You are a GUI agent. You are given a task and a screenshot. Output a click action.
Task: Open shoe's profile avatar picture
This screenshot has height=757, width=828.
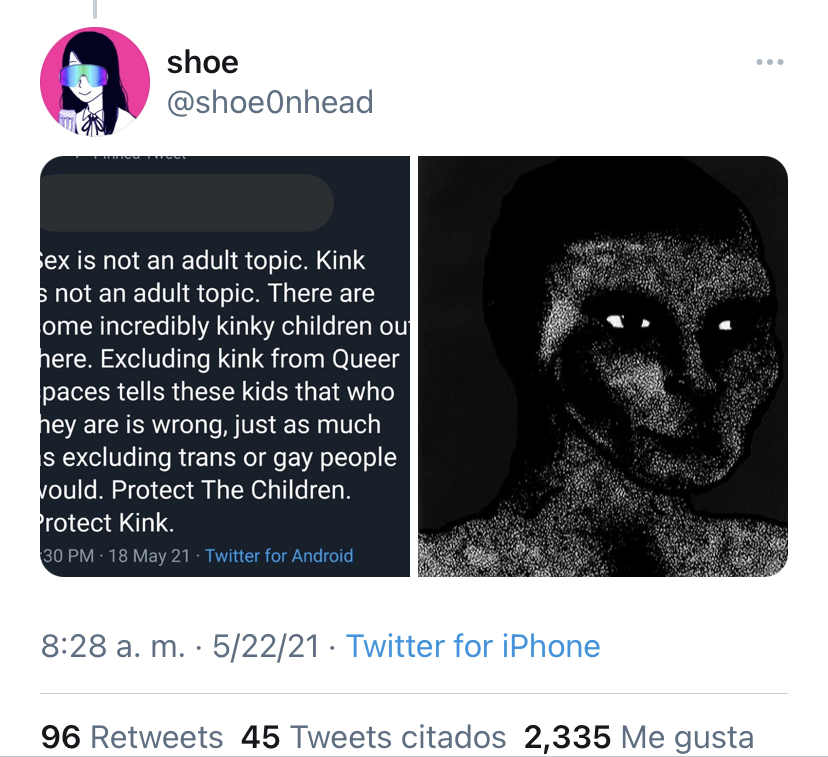click(x=95, y=82)
